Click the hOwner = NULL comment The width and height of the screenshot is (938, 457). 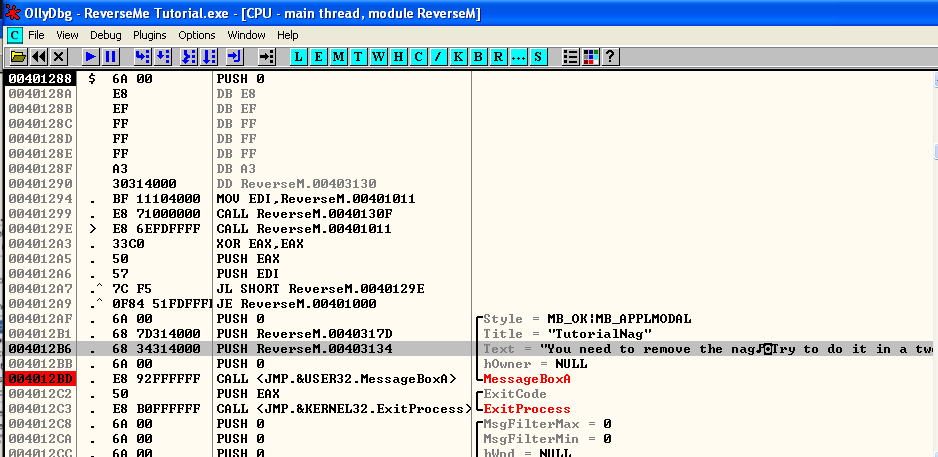click(535, 364)
